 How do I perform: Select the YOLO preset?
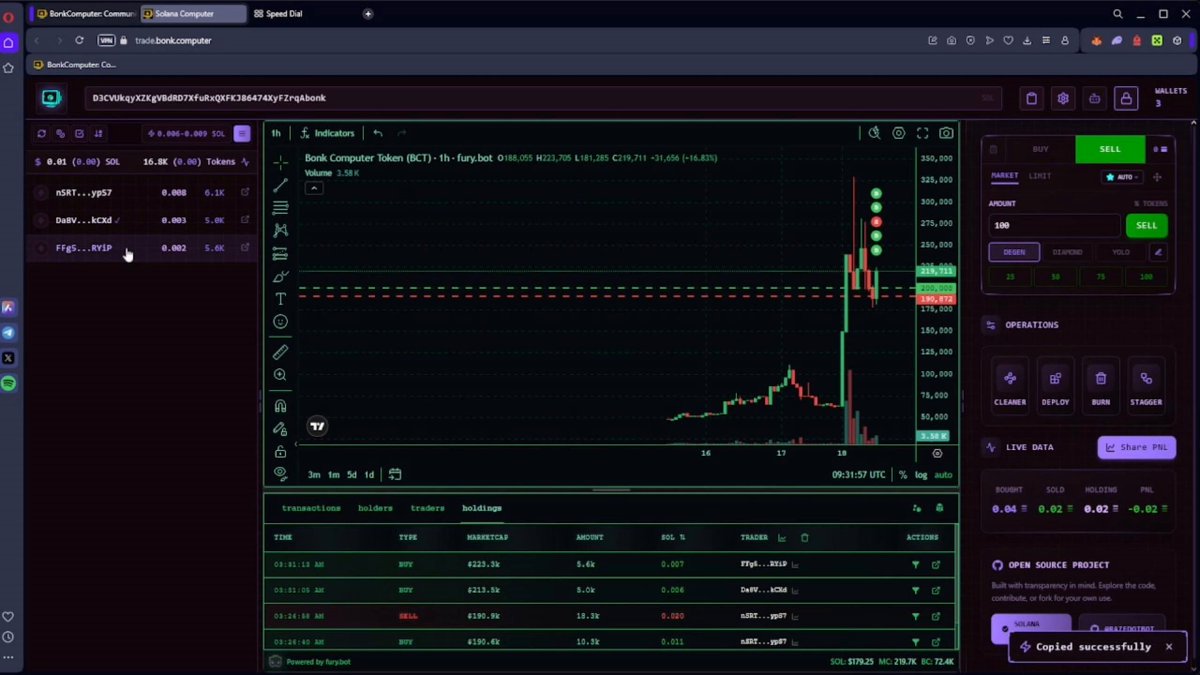pyautogui.click(x=1120, y=252)
